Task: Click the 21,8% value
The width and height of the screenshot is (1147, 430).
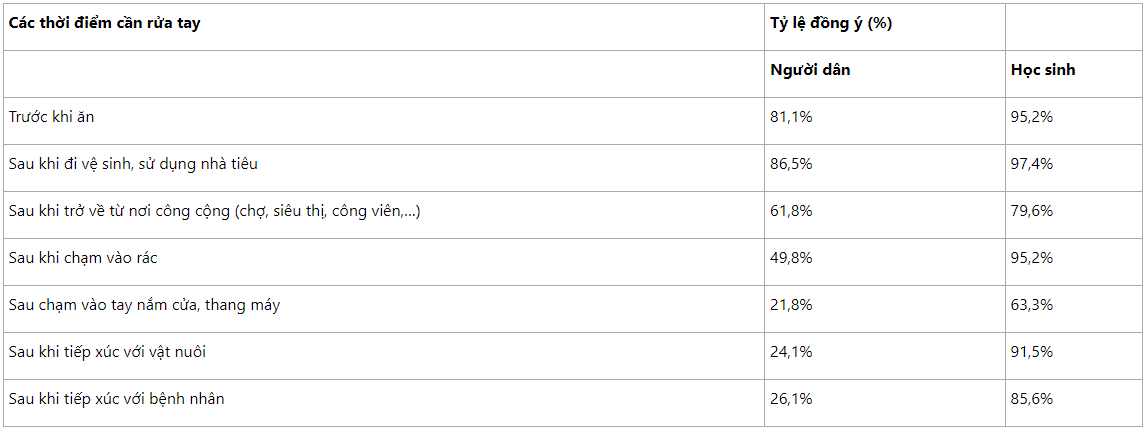Action: [x=791, y=305]
